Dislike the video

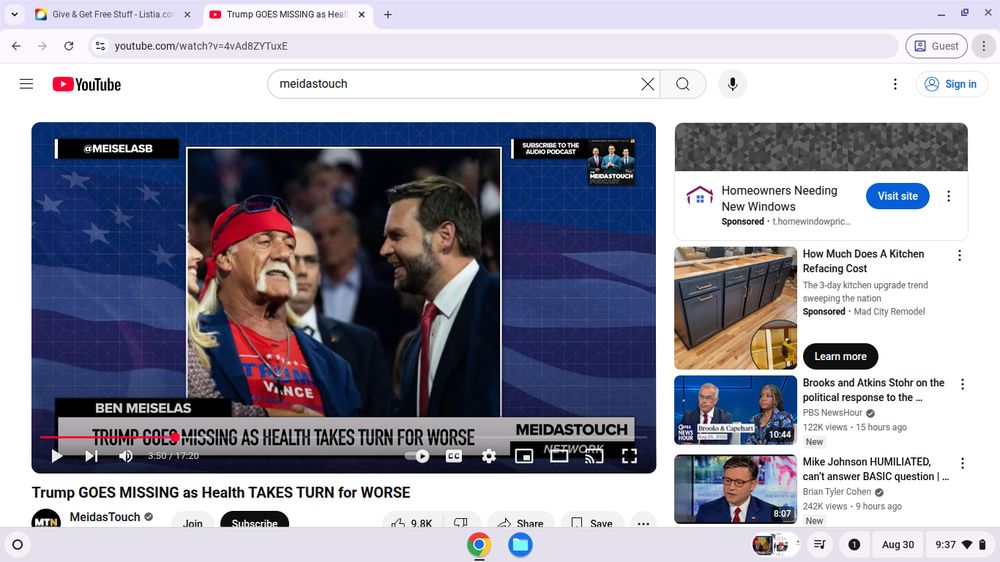click(x=460, y=522)
